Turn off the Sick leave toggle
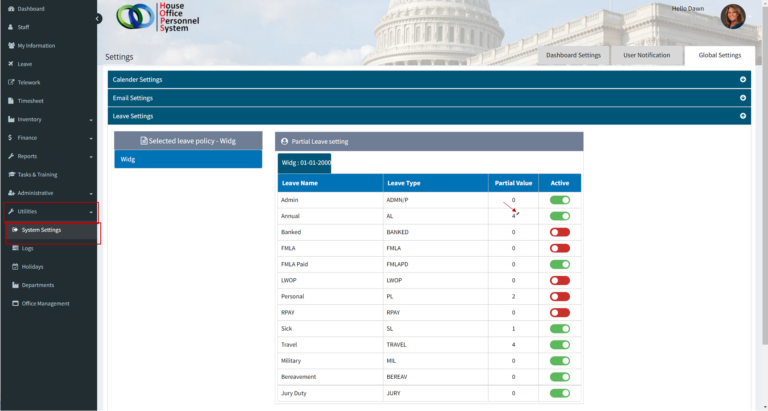Screen dimensions: 768x411 [560, 329]
